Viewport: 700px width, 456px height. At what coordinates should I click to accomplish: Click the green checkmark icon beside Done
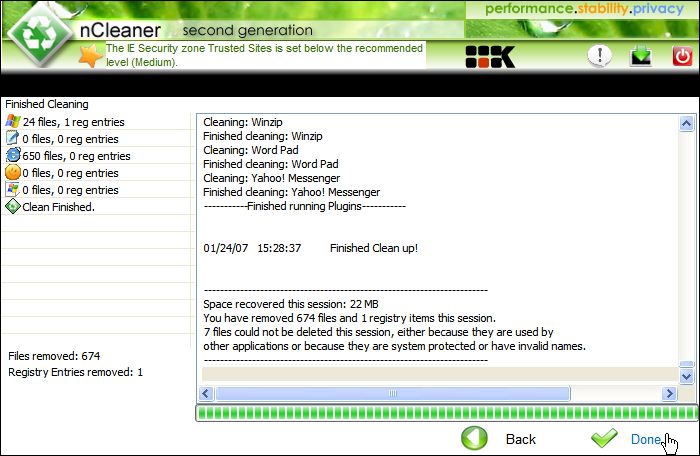(604, 438)
